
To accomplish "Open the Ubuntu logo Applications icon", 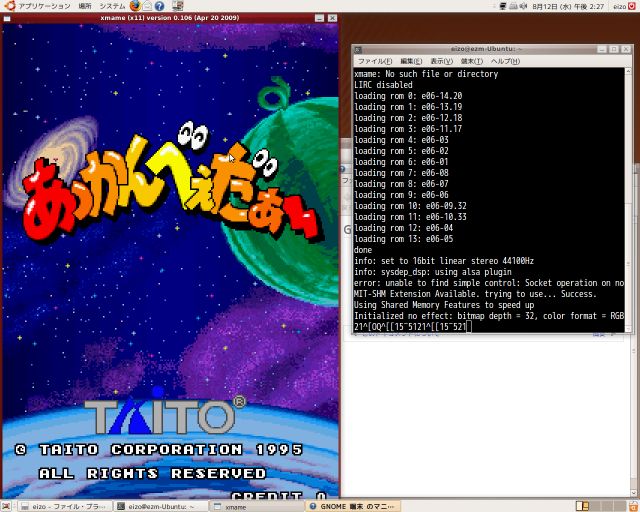I will [x=10, y=6].
